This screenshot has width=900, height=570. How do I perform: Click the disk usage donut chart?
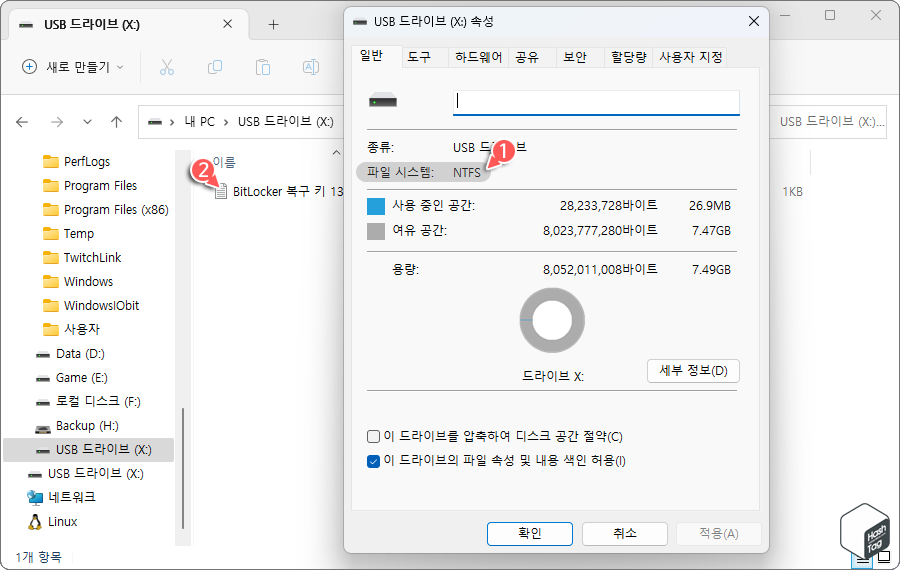click(552, 320)
